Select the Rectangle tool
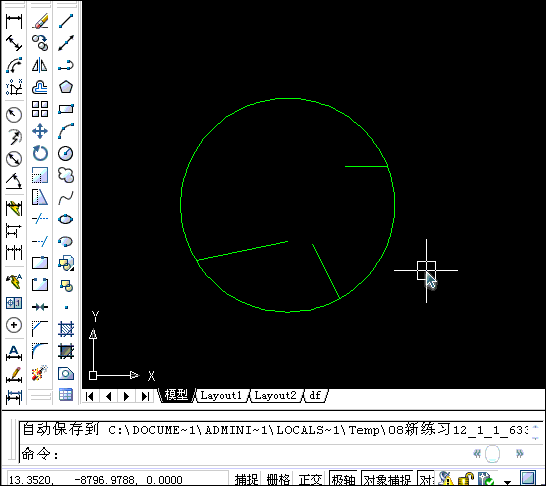 (65, 109)
